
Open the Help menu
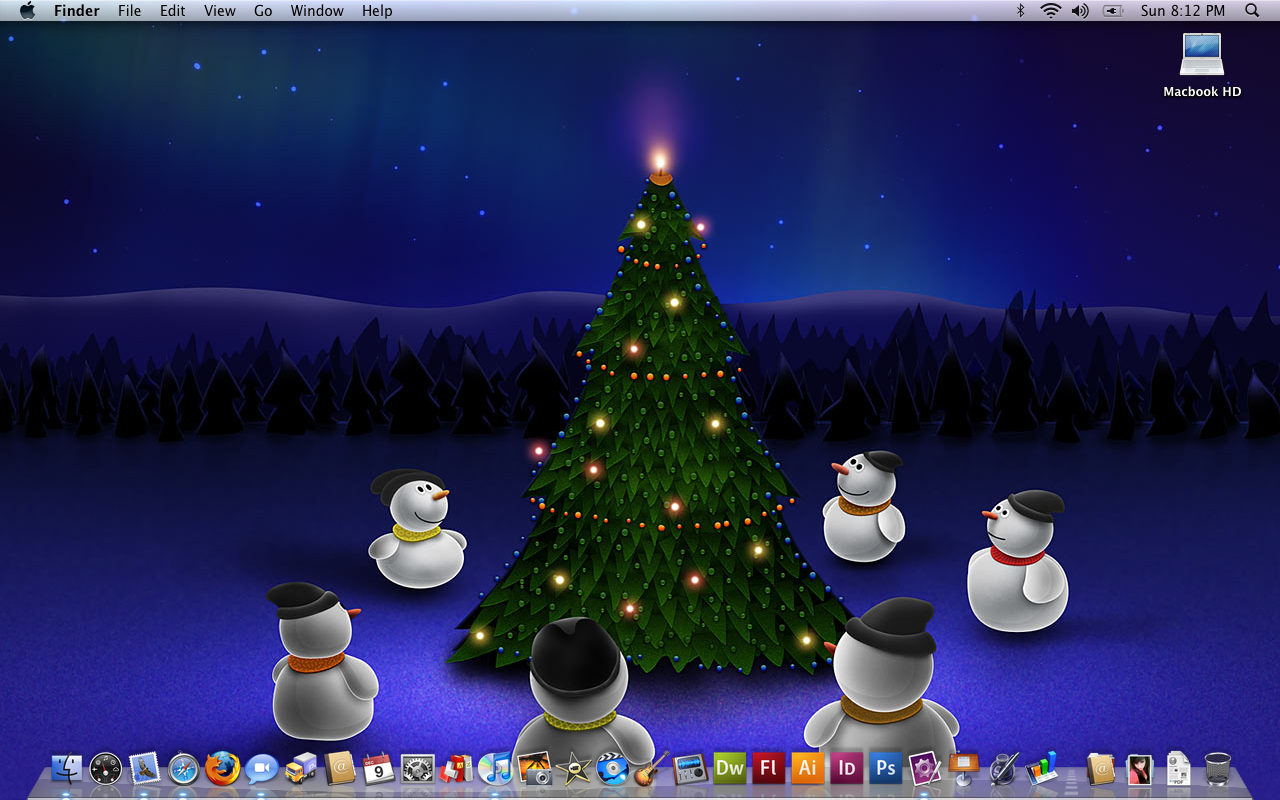(377, 11)
